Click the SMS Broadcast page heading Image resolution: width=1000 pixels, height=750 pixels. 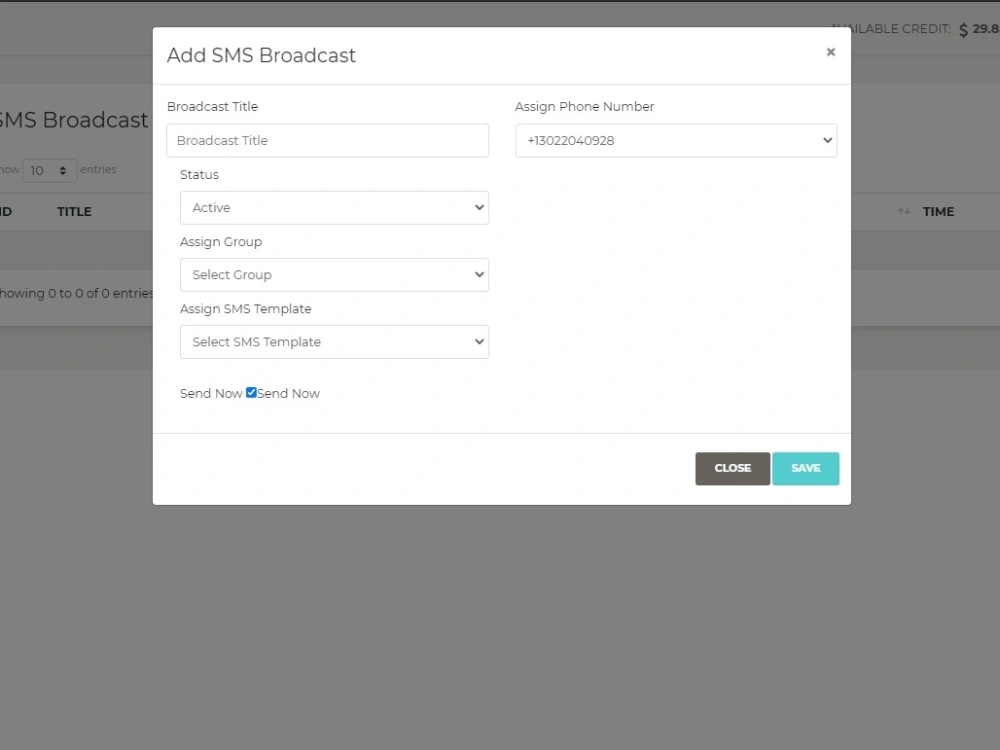pyautogui.click(x=73, y=120)
